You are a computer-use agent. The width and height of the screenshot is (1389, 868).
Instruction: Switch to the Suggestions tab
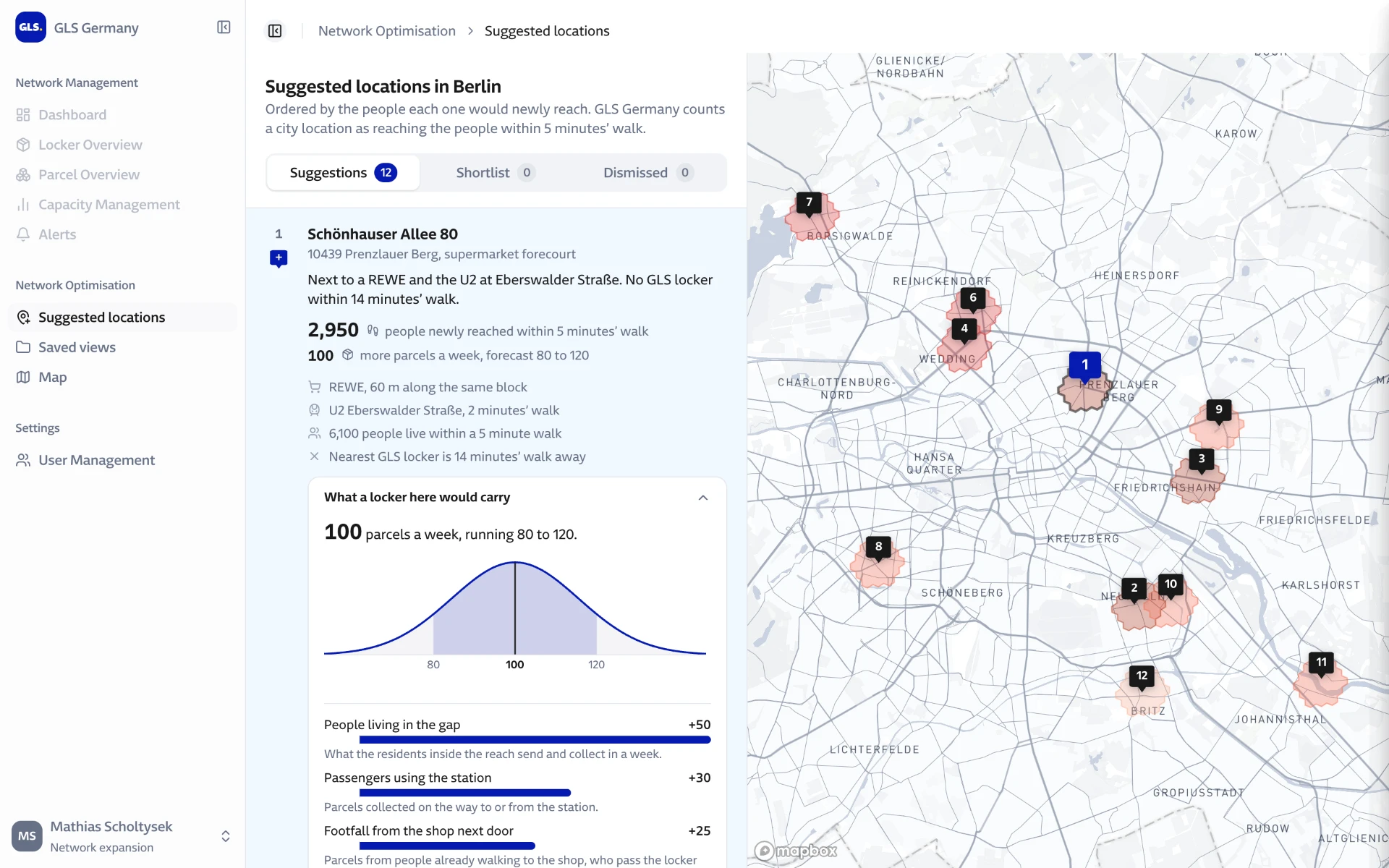pyautogui.click(x=343, y=173)
